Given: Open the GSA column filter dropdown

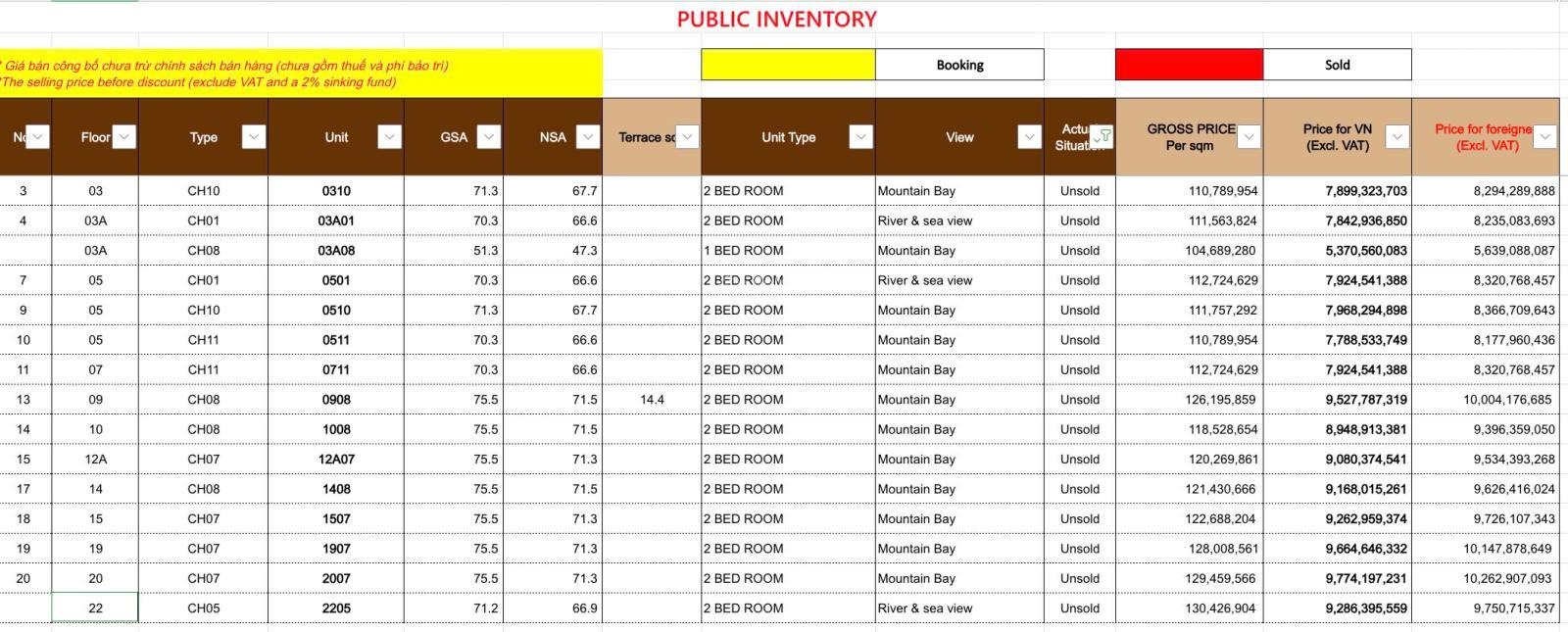Looking at the screenshot, I should pos(489,137).
